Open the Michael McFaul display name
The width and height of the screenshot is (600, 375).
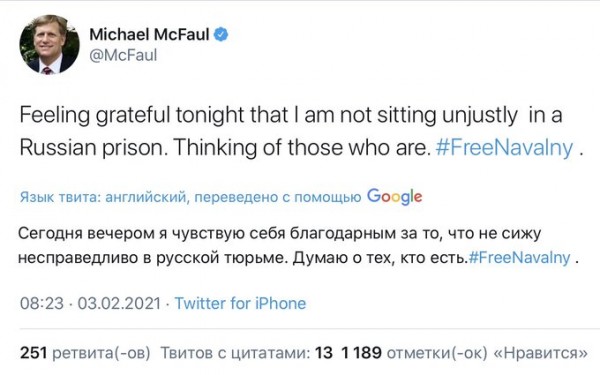[x=149, y=34]
